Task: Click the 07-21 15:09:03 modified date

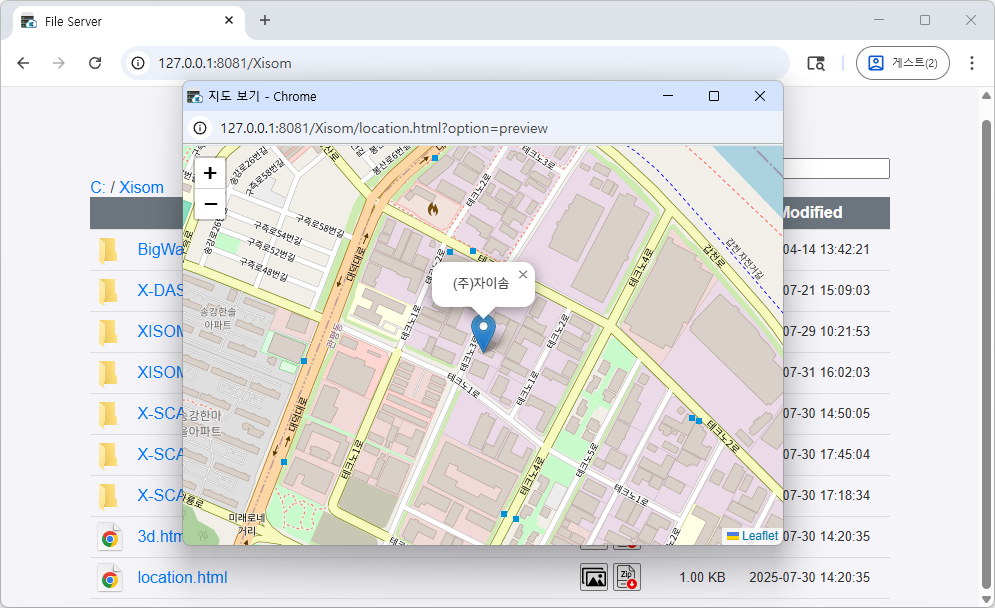Action: [826, 290]
